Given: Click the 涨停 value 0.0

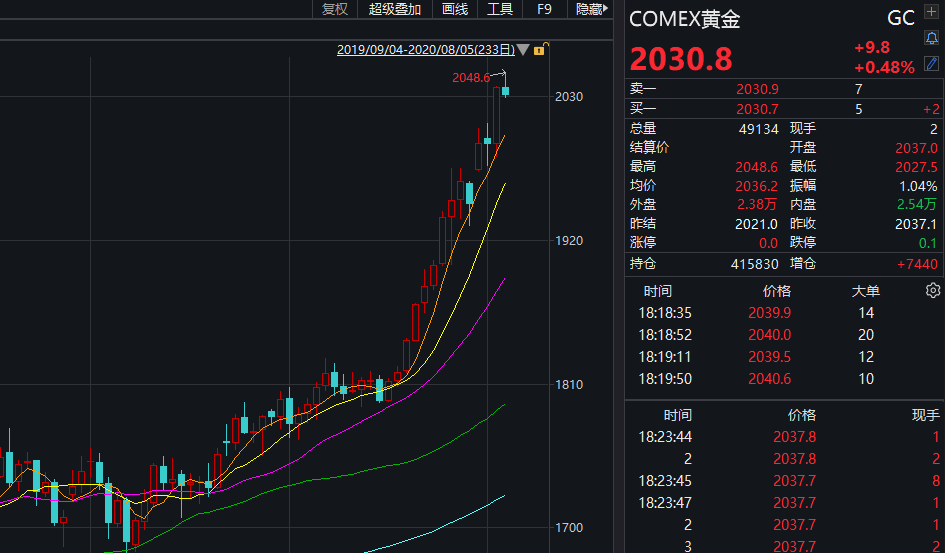Looking at the screenshot, I should tap(768, 243).
